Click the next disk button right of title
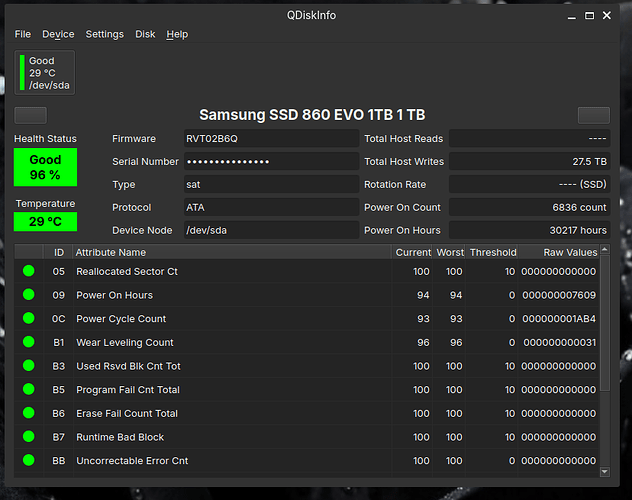 (x=593, y=115)
